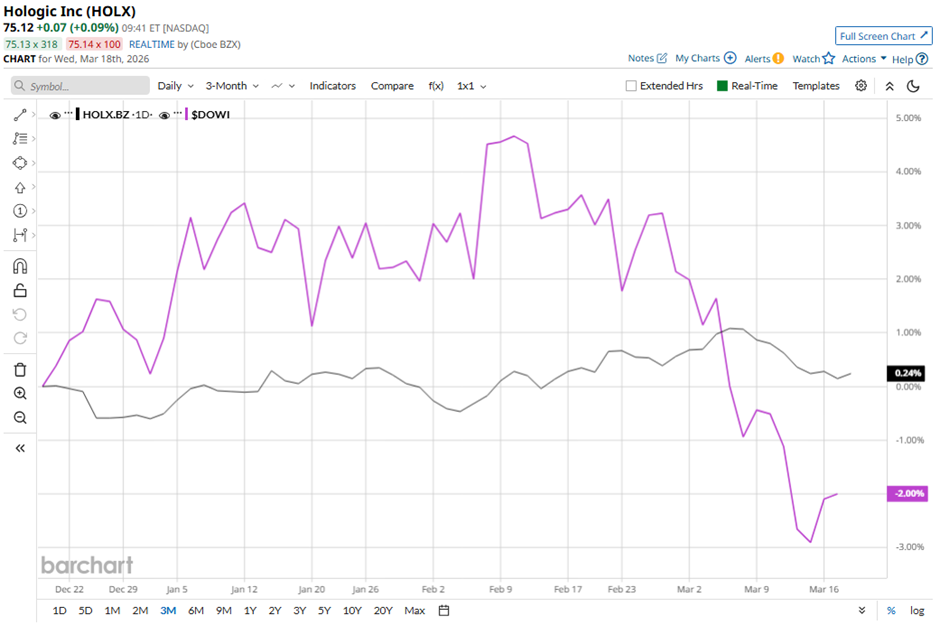This screenshot has width=940, height=625.
Task: Collapse the chart header with double chevron
Action: [x=890, y=86]
